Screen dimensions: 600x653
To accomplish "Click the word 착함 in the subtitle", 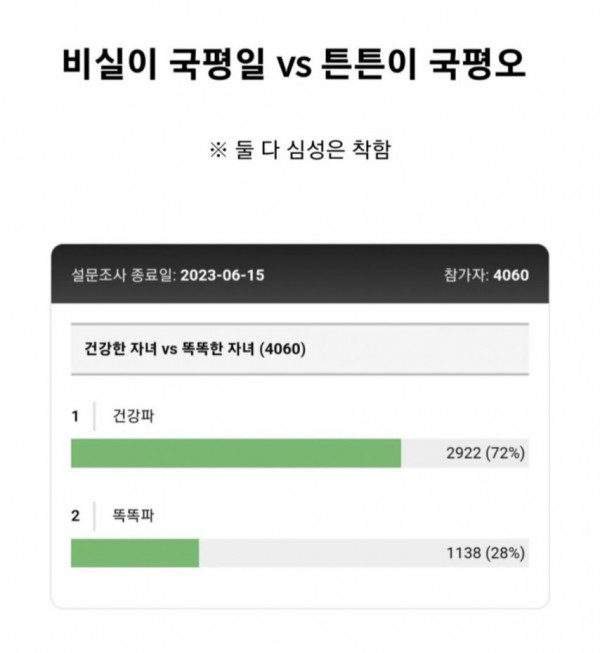I will [372, 151].
